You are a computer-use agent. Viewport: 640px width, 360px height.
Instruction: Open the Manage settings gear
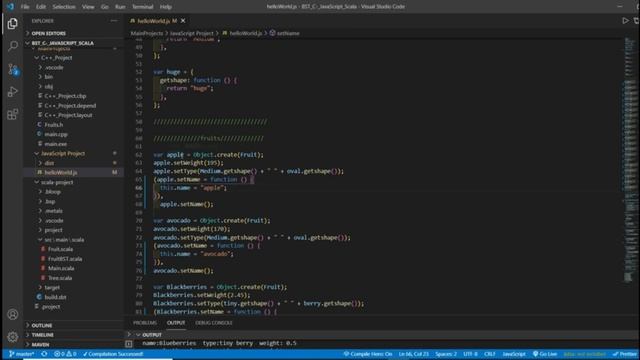(x=13, y=337)
